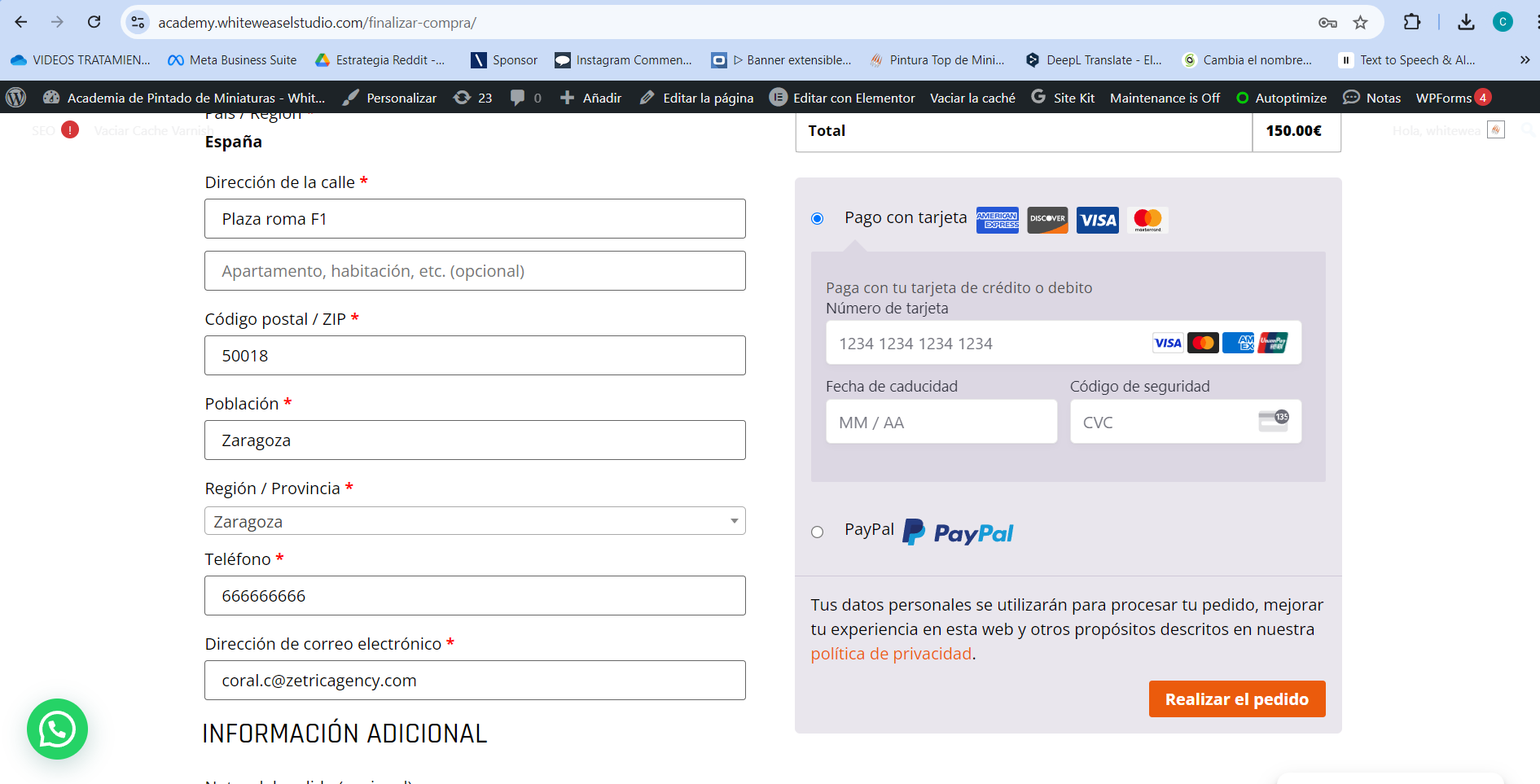Bookmark this page with the star

[x=1360, y=22]
